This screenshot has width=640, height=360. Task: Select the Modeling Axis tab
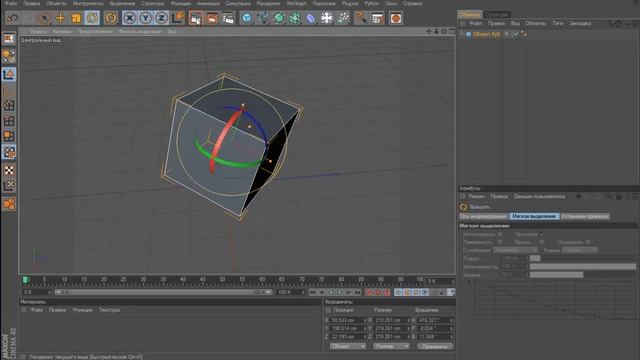(483, 216)
